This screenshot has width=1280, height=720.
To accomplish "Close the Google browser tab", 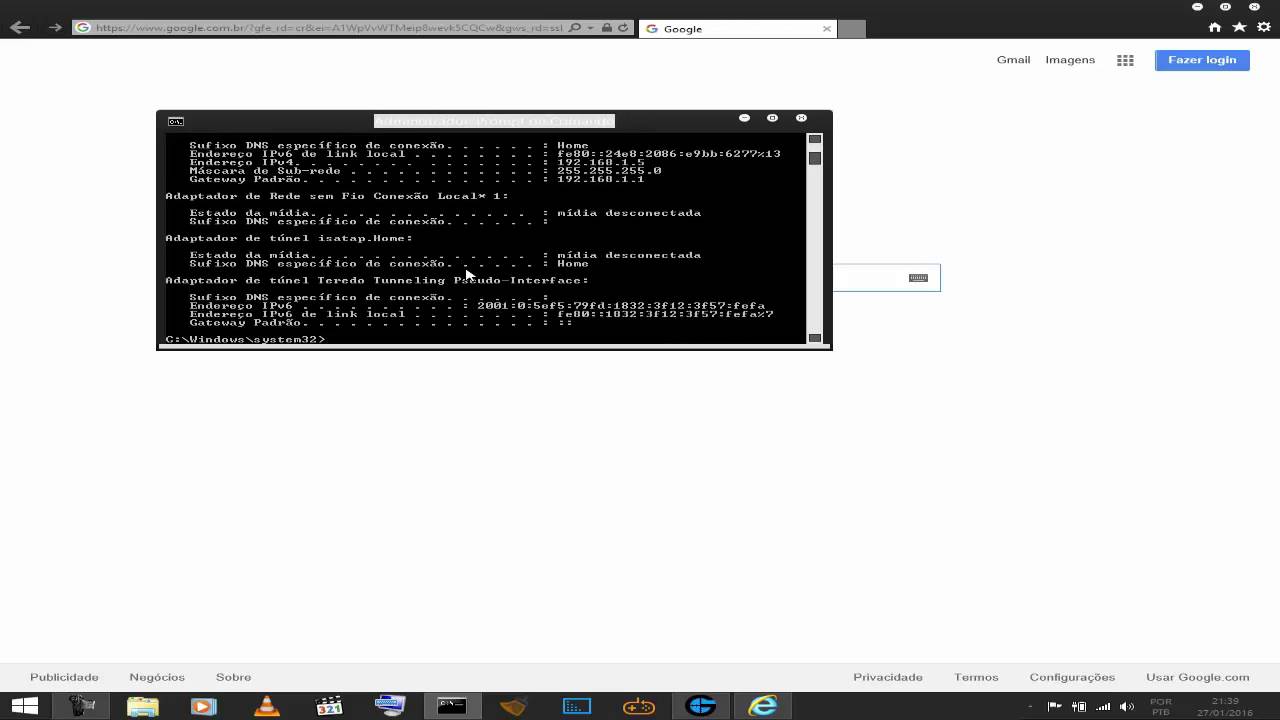I will point(826,29).
